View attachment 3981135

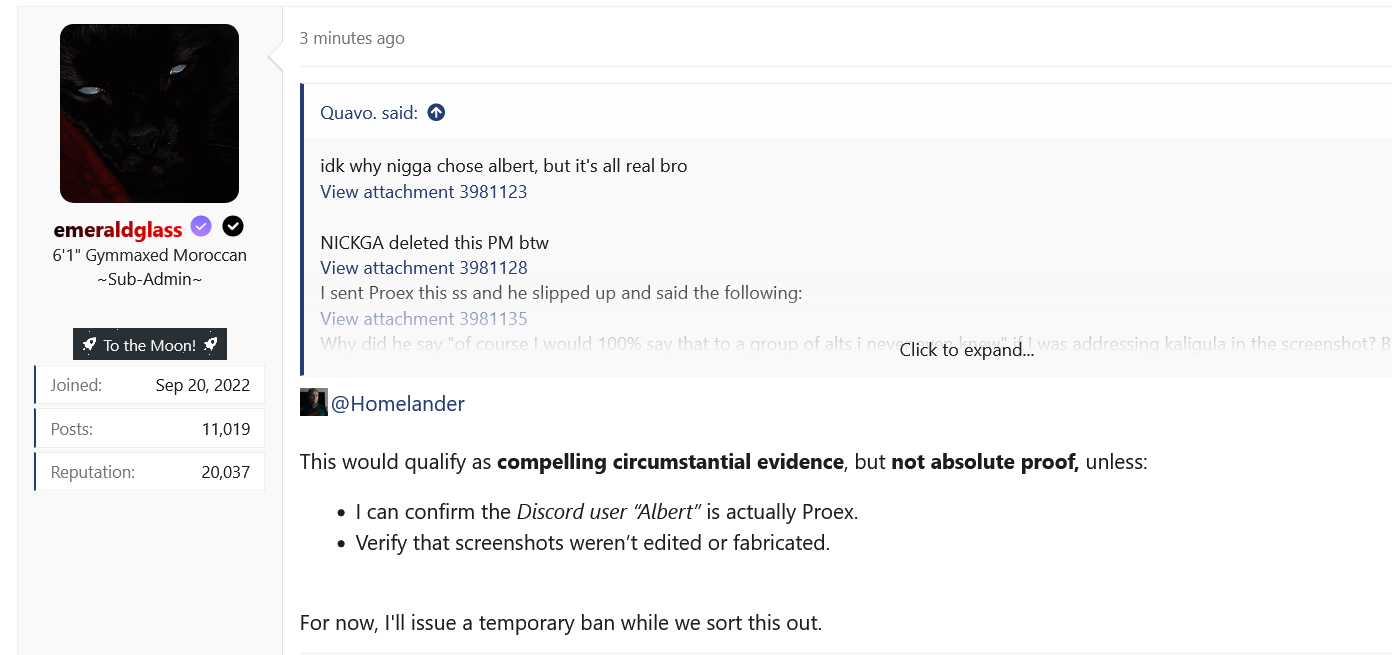(x=424, y=319)
